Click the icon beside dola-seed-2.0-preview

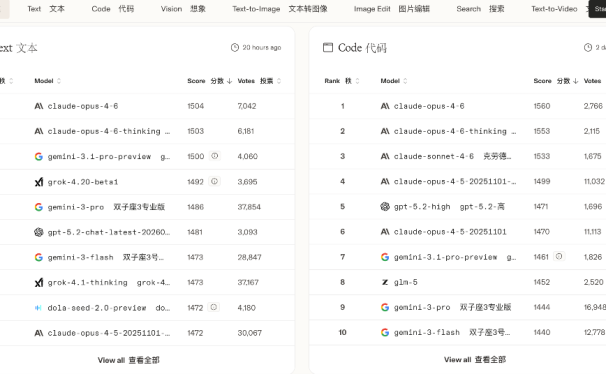[38, 308]
